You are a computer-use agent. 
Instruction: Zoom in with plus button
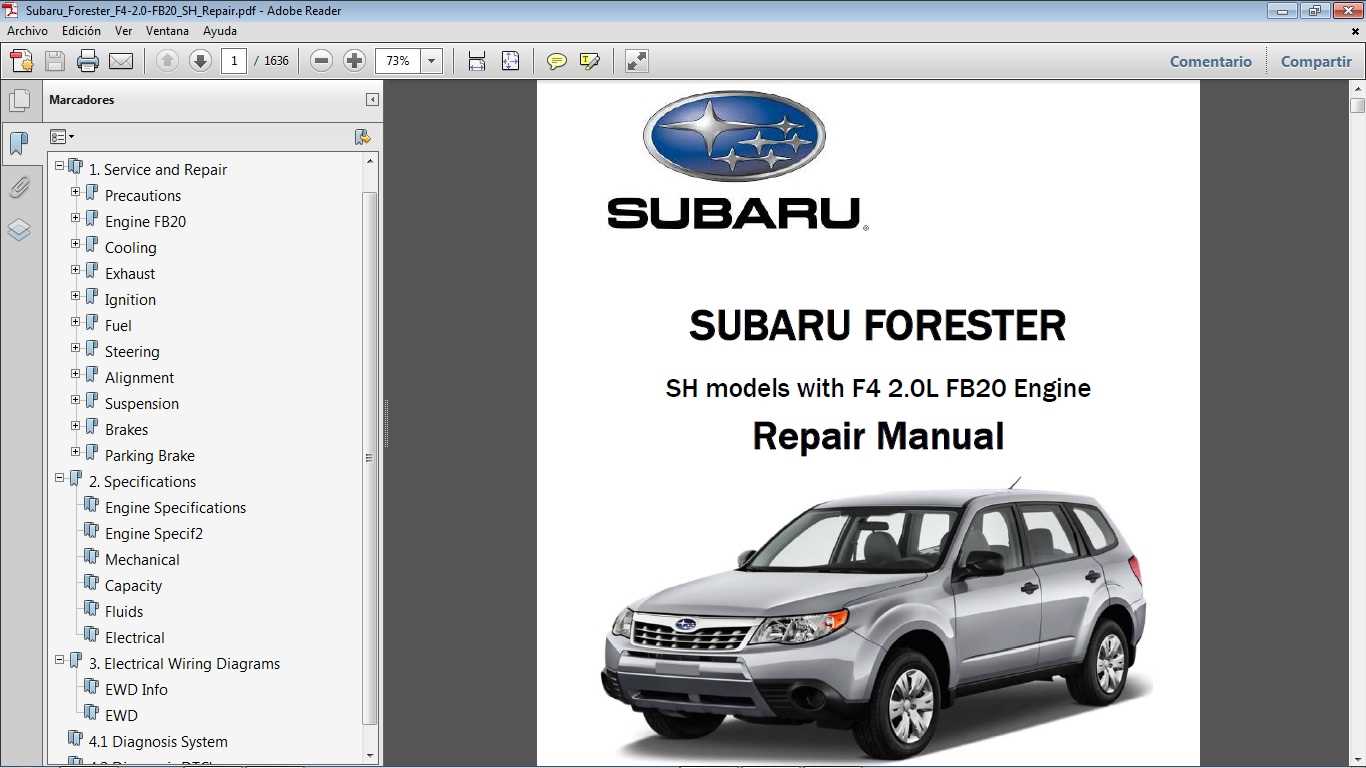[x=354, y=61]
